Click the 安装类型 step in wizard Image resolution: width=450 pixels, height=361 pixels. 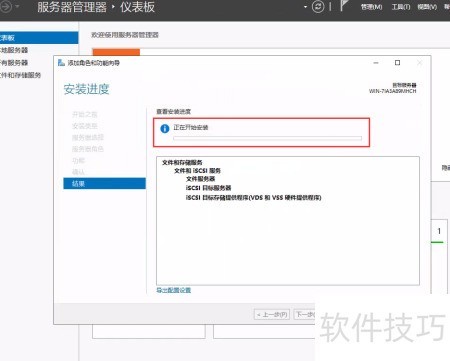tap(85, 126)
